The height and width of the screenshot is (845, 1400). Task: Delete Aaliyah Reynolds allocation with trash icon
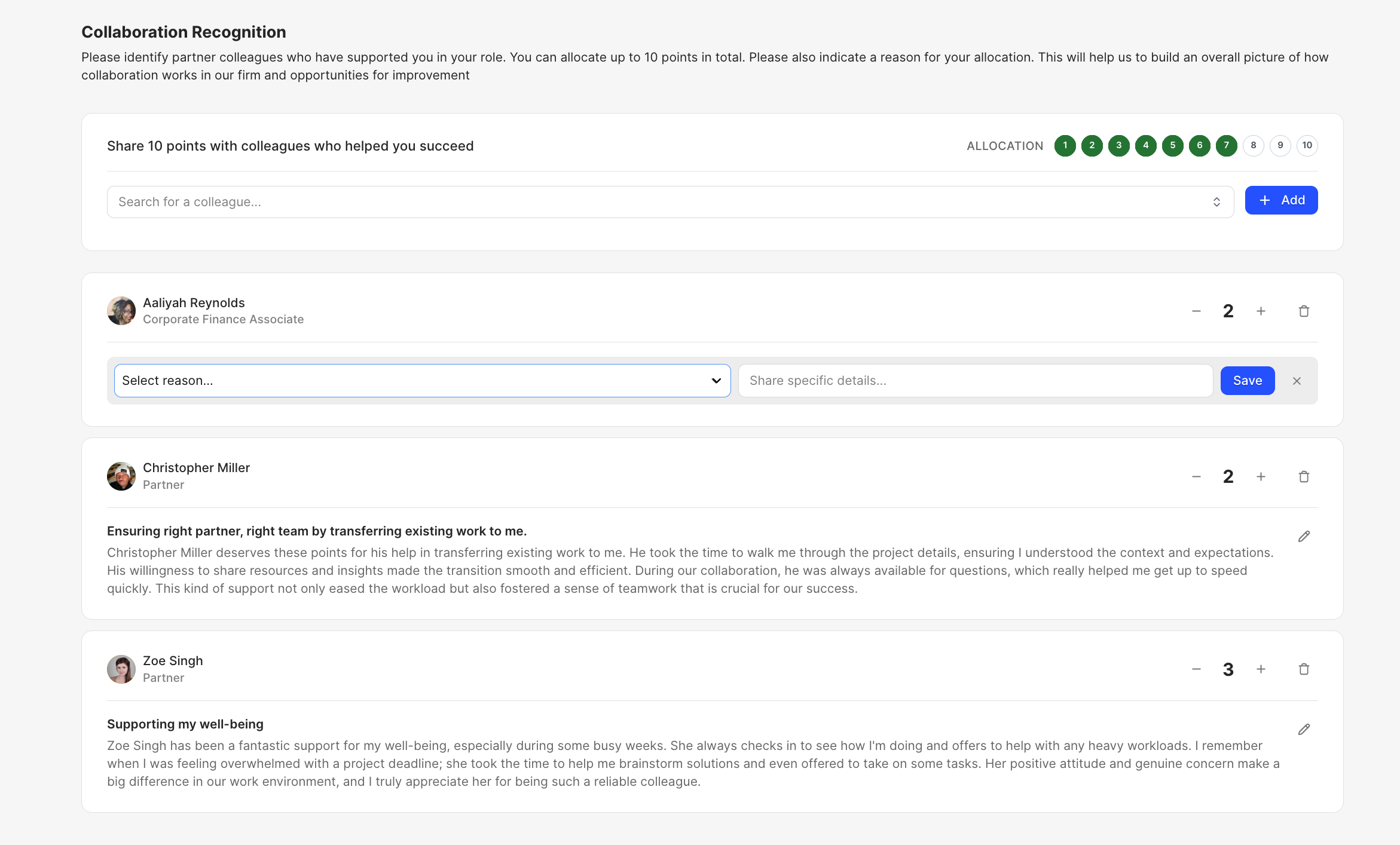click(x=1304, y=311)
